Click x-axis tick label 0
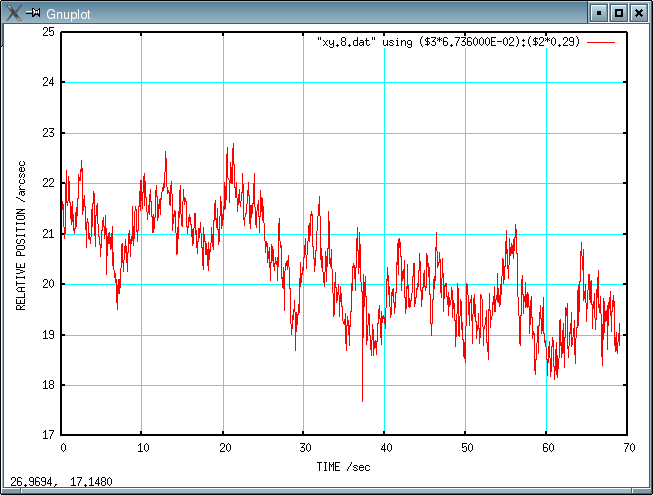Image resolution: width=653 pixels, height=495 pixels. pos(63,448)
